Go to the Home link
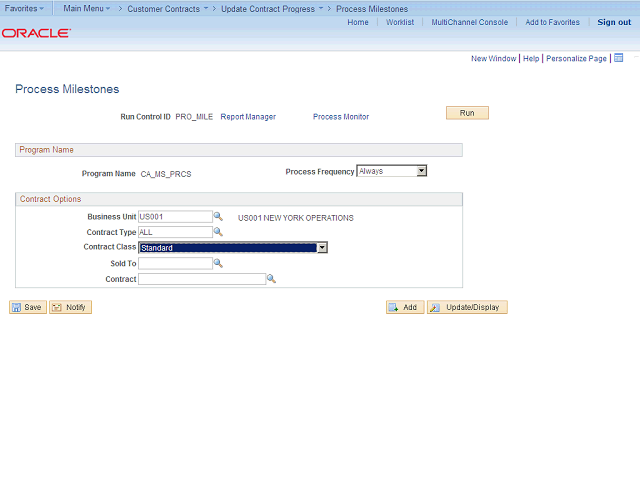The image size is (640, 480). (x=358, y=22)
